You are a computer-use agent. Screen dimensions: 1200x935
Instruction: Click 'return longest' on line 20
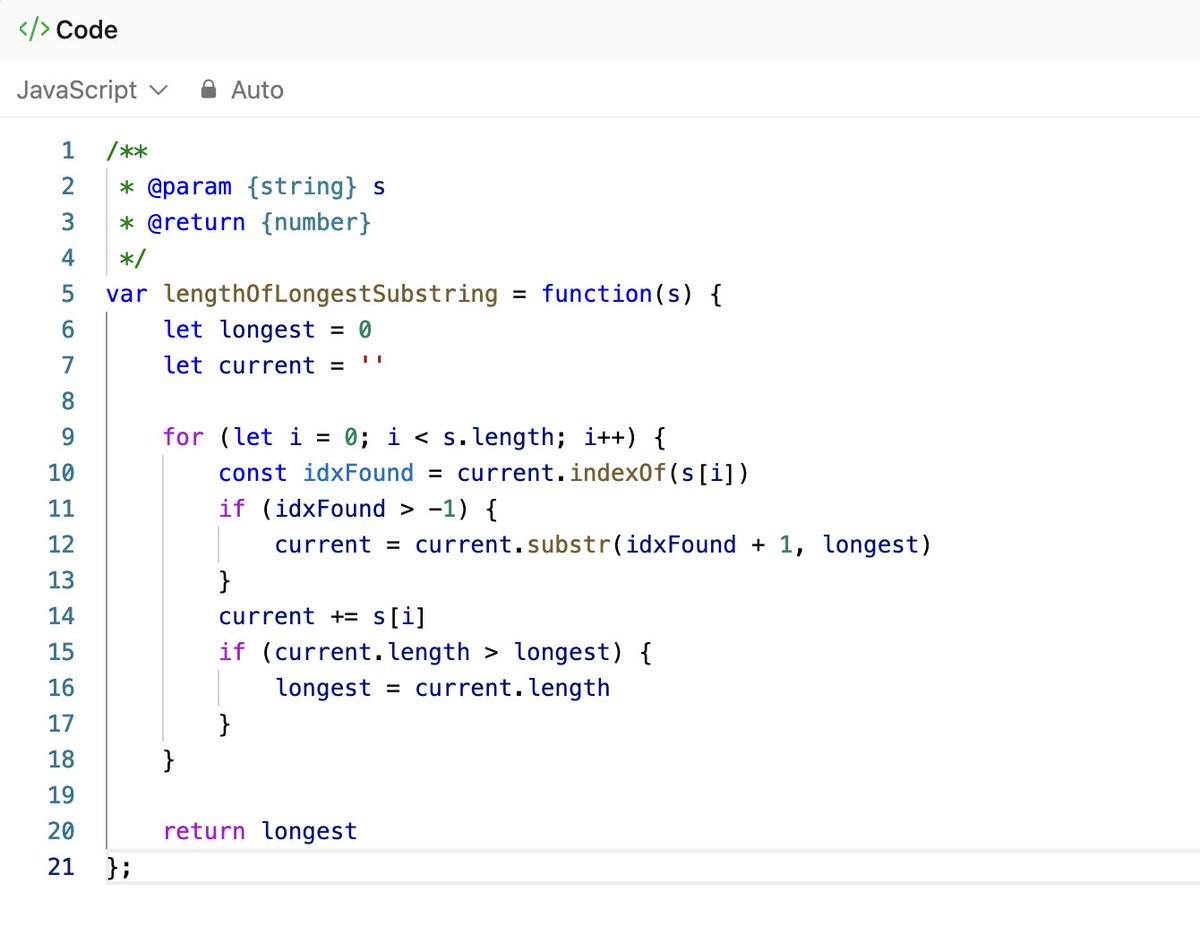pyautogui.click(x=260, y=831)
